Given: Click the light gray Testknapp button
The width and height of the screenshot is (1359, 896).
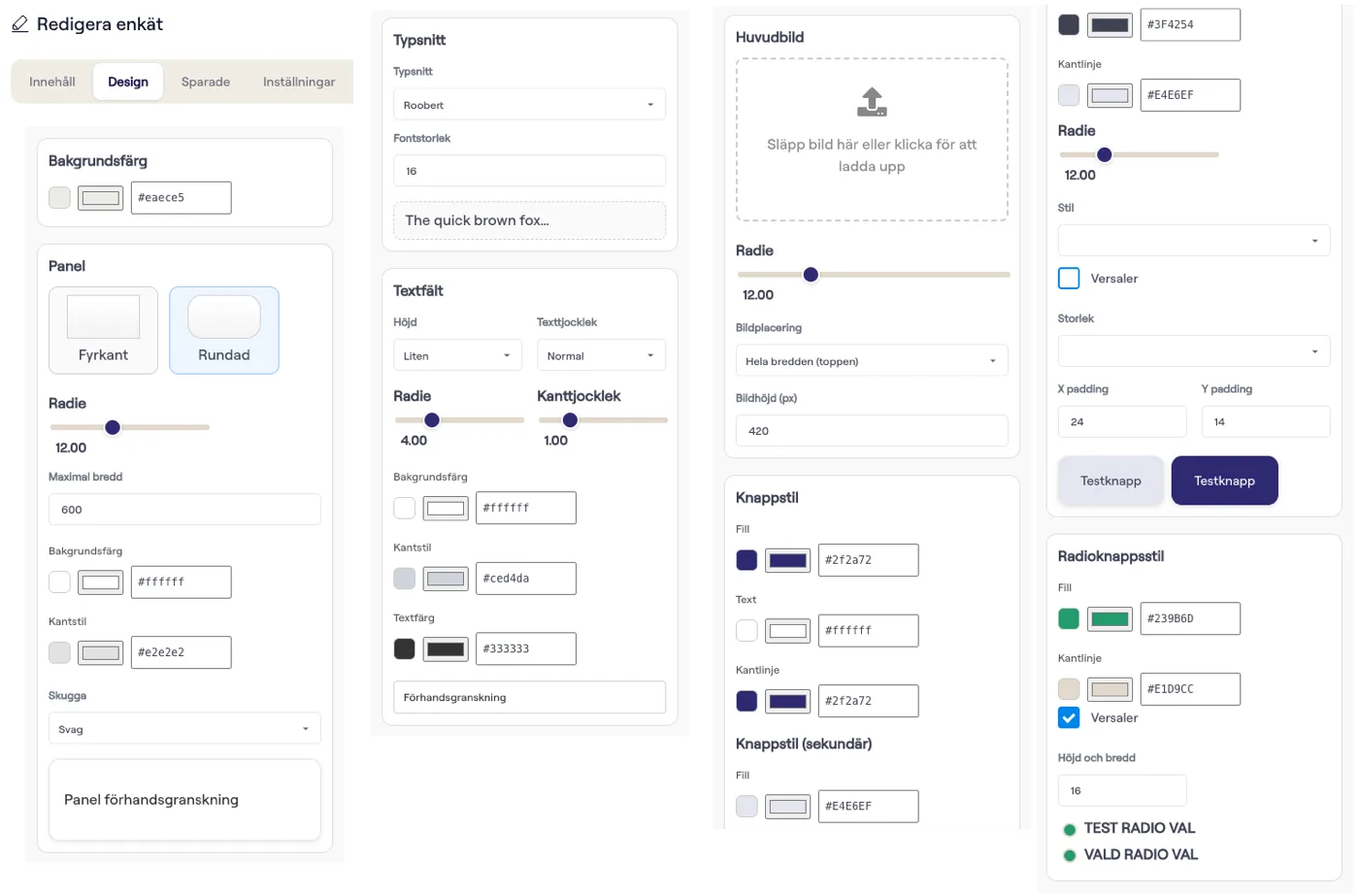Looking at the screenshot, I should pyautogui.click(x=1110, y=481).
